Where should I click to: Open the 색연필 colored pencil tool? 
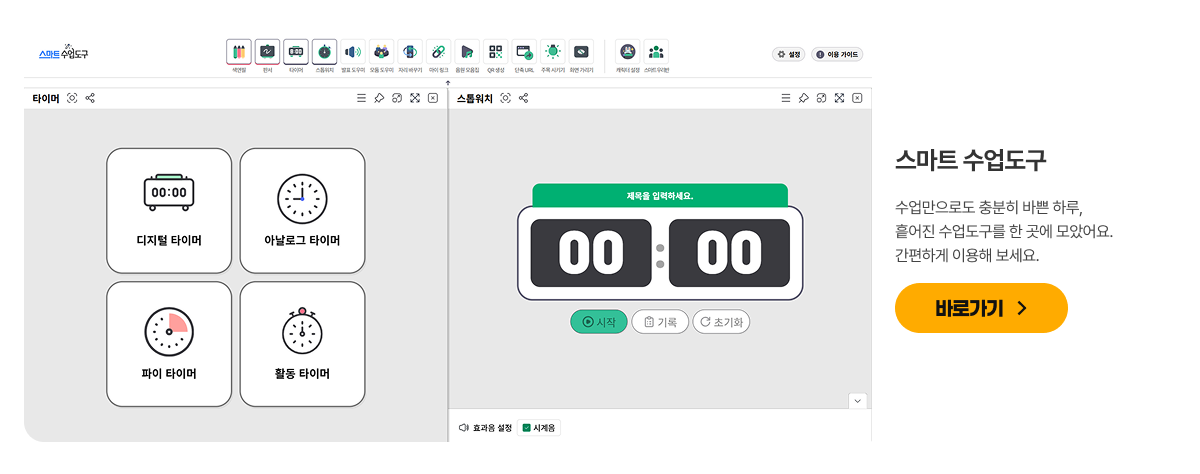[x=238, y=52]
